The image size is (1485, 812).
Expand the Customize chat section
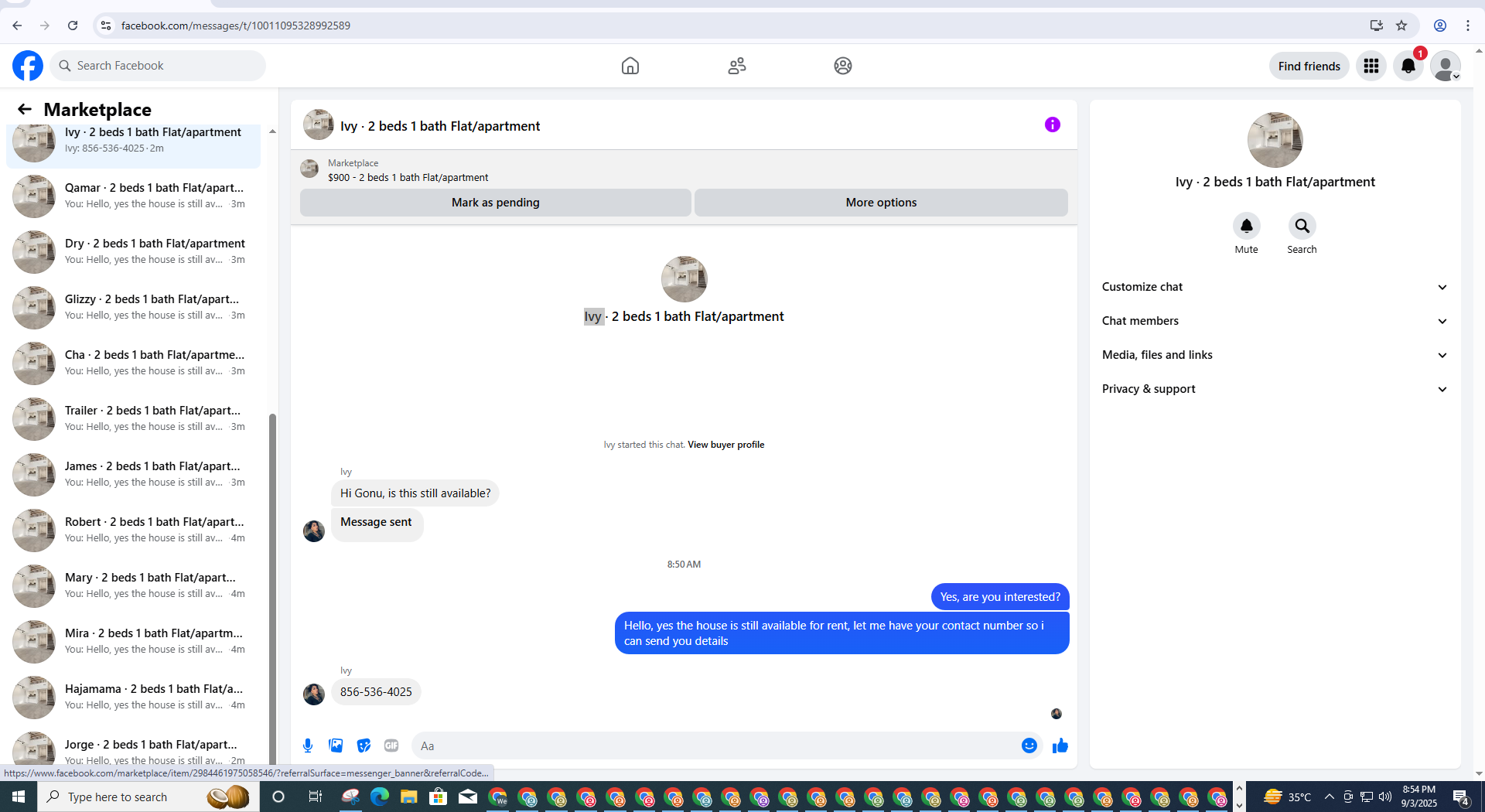coord(1275,287)
